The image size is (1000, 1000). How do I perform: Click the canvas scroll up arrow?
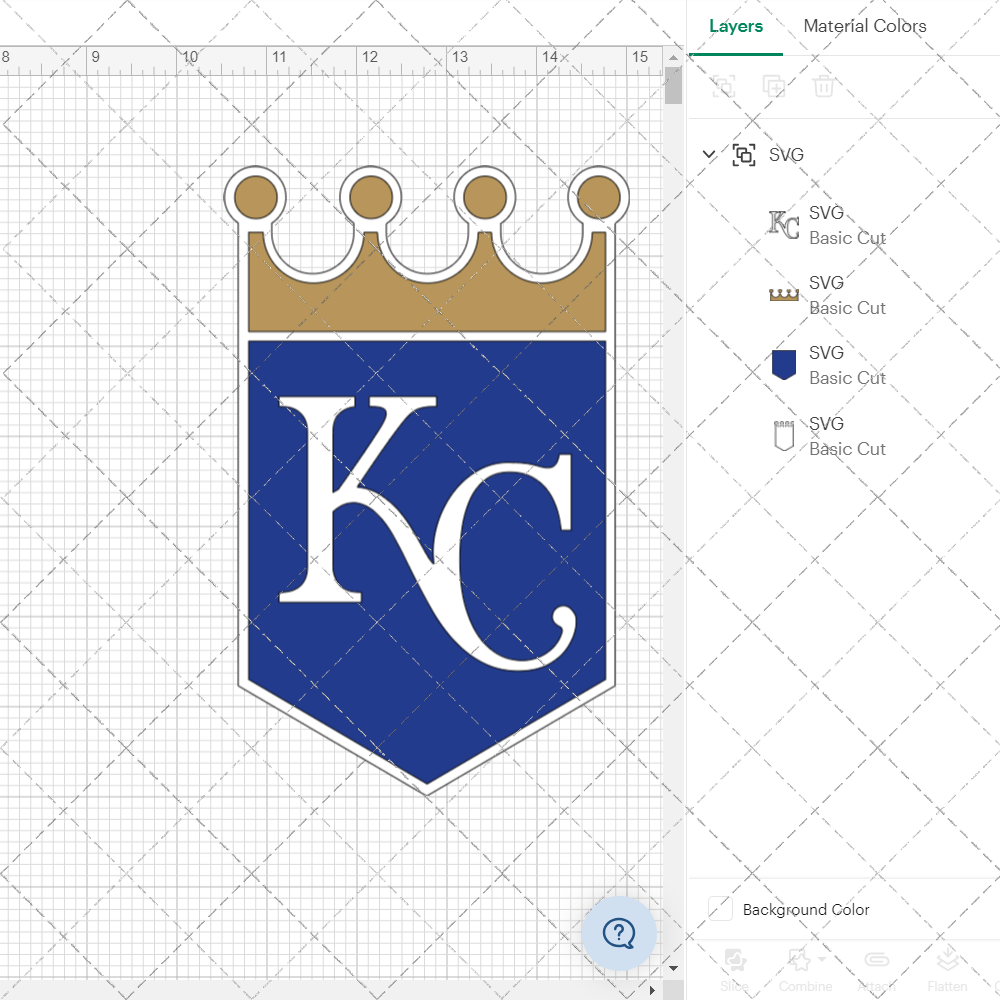[673, 57]
